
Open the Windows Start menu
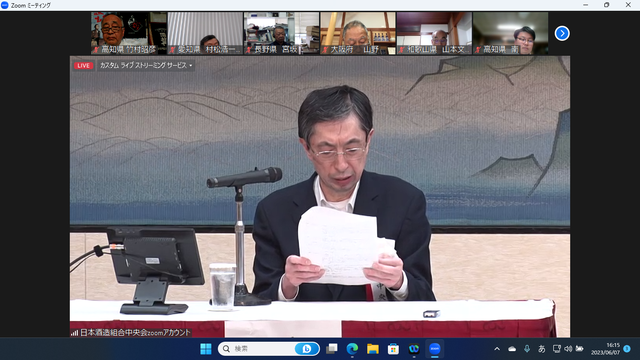[x=206, y=349]
